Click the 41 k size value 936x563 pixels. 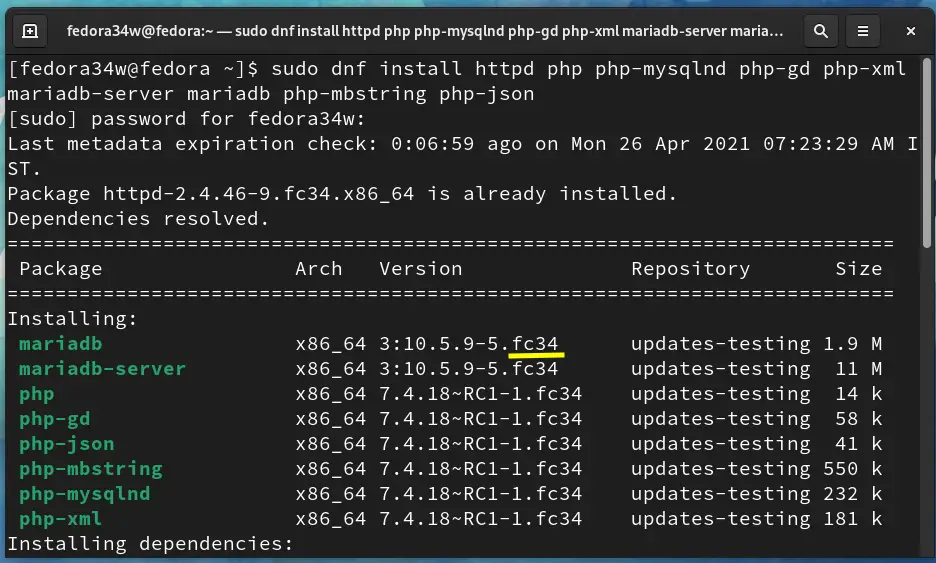click(858, 444)
